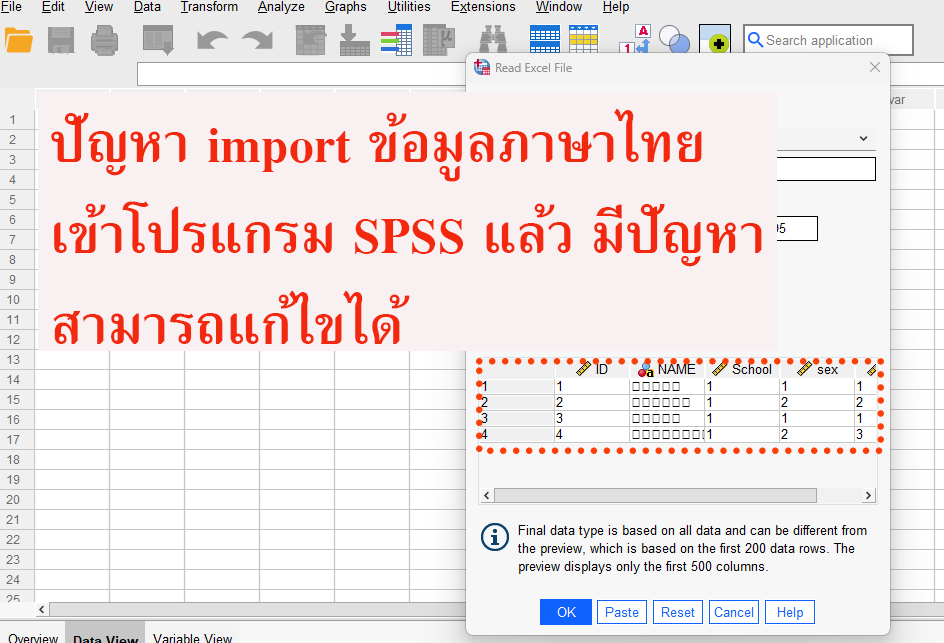This screenshot has width=944, height=643.
Task: Select the NAME preview column header
Action: pos(667,369)
